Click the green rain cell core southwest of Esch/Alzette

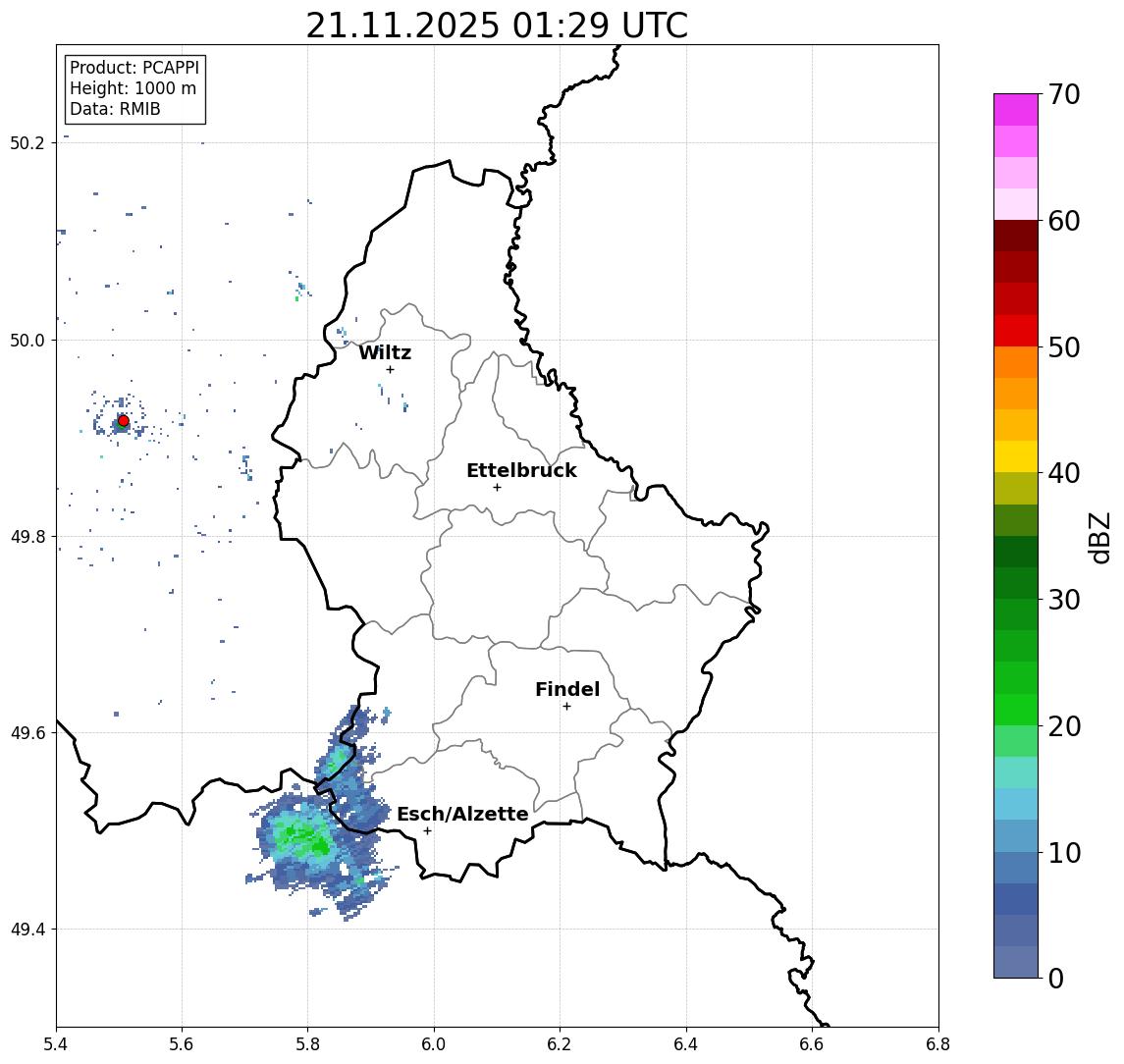(304, 839)
